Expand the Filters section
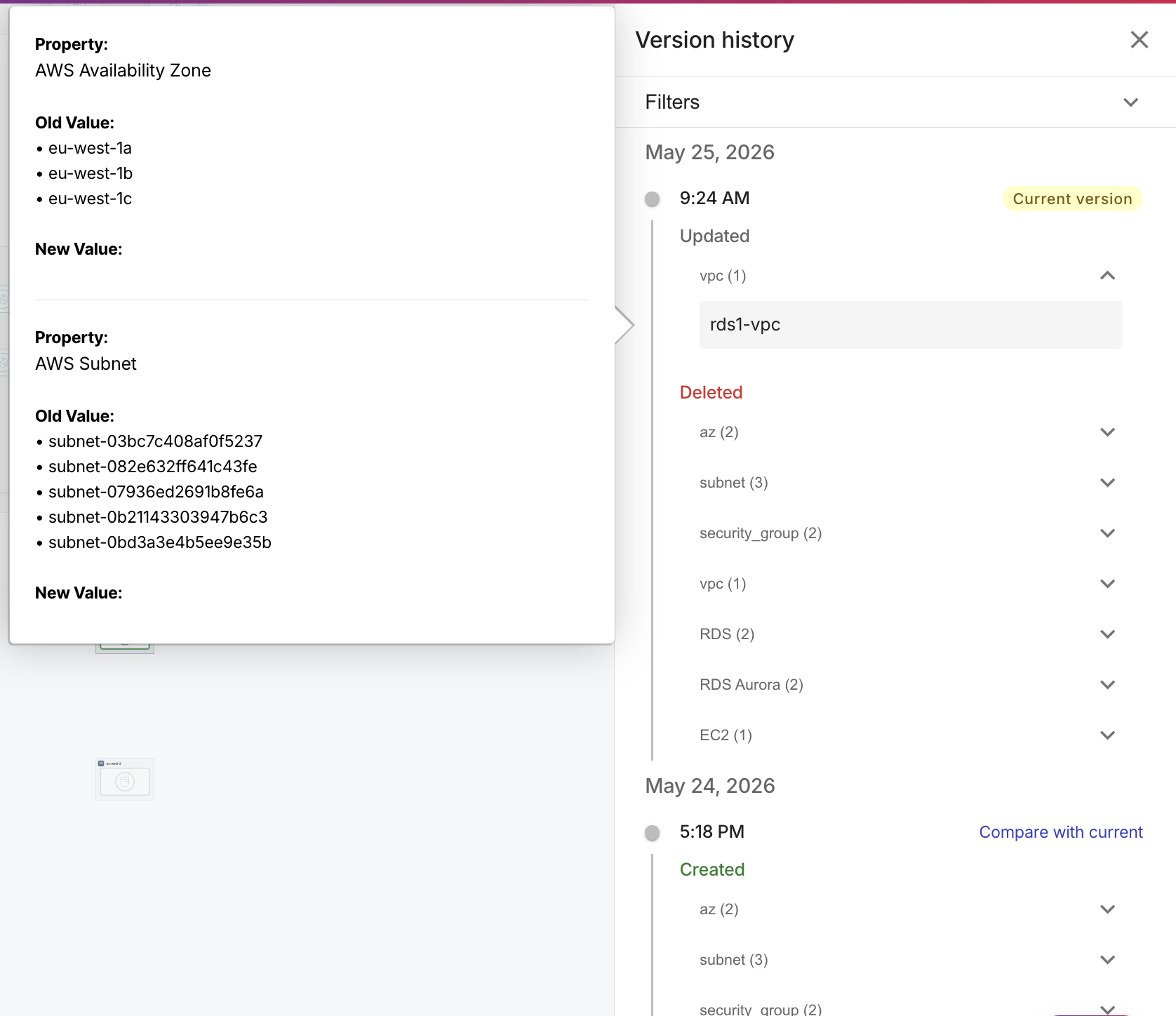Image resolution: width=1176 pixels, height=1016 pixels. click(x=1130, y=102)
